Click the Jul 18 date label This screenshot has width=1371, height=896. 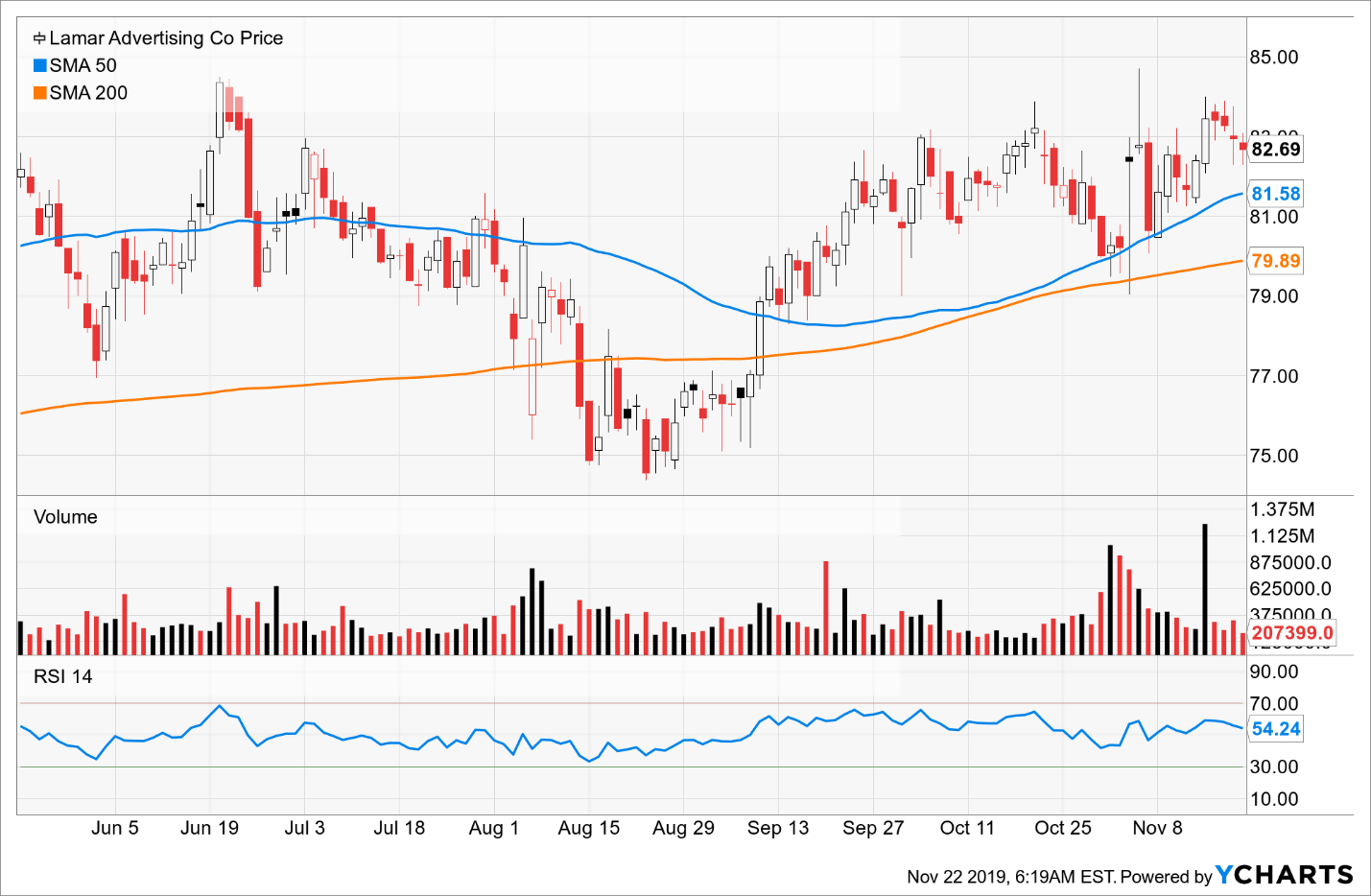coord(399,828)
